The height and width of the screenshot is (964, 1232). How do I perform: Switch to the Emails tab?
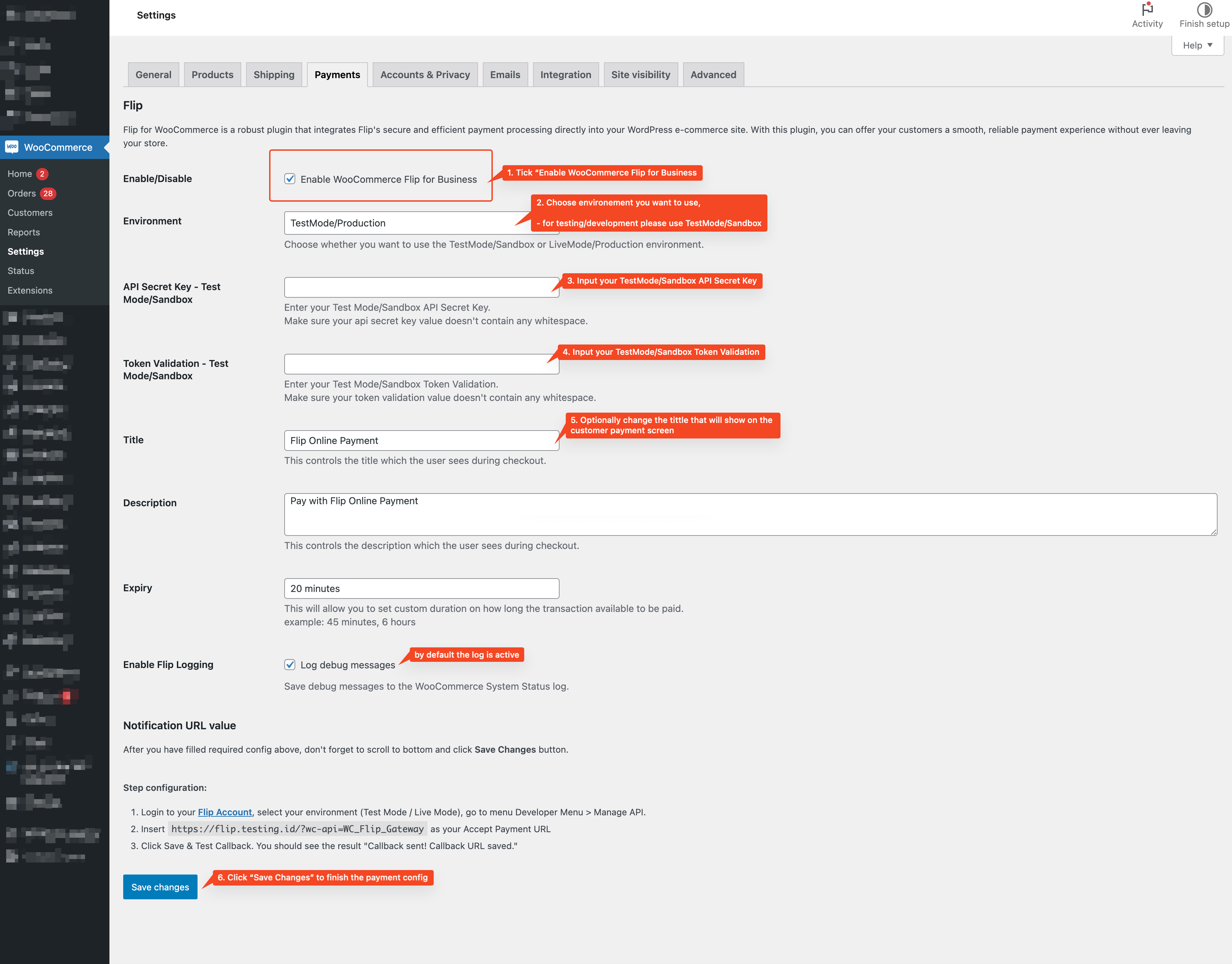(505, 74)
